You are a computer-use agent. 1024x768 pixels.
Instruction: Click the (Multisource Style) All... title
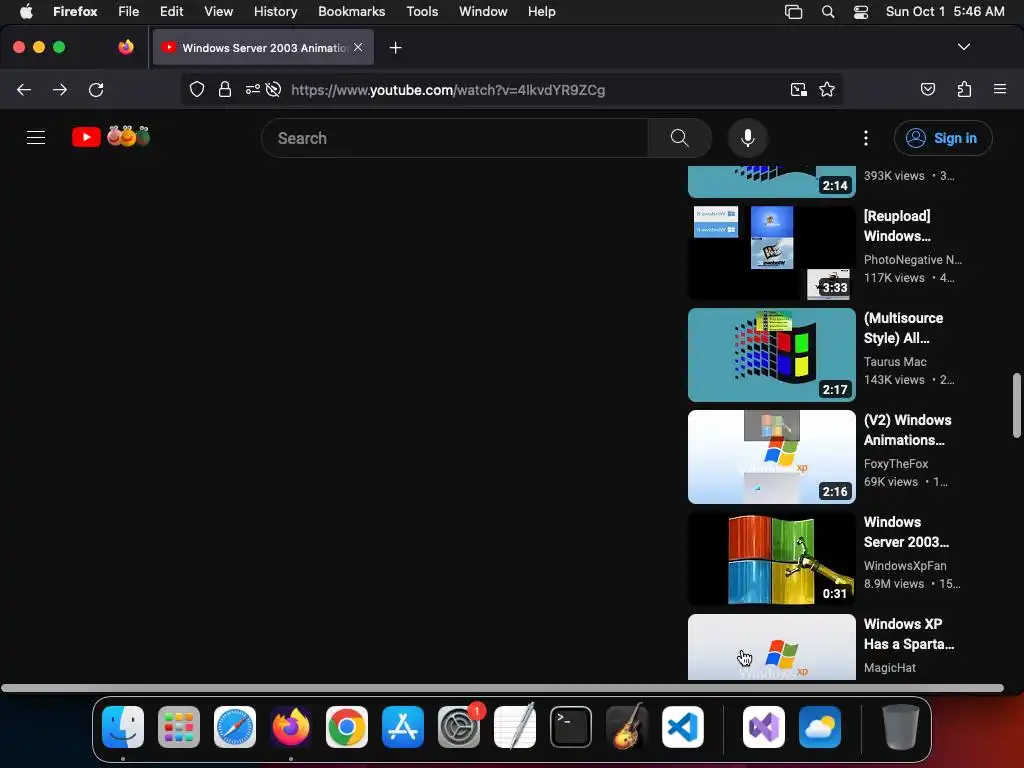(903, 328)
